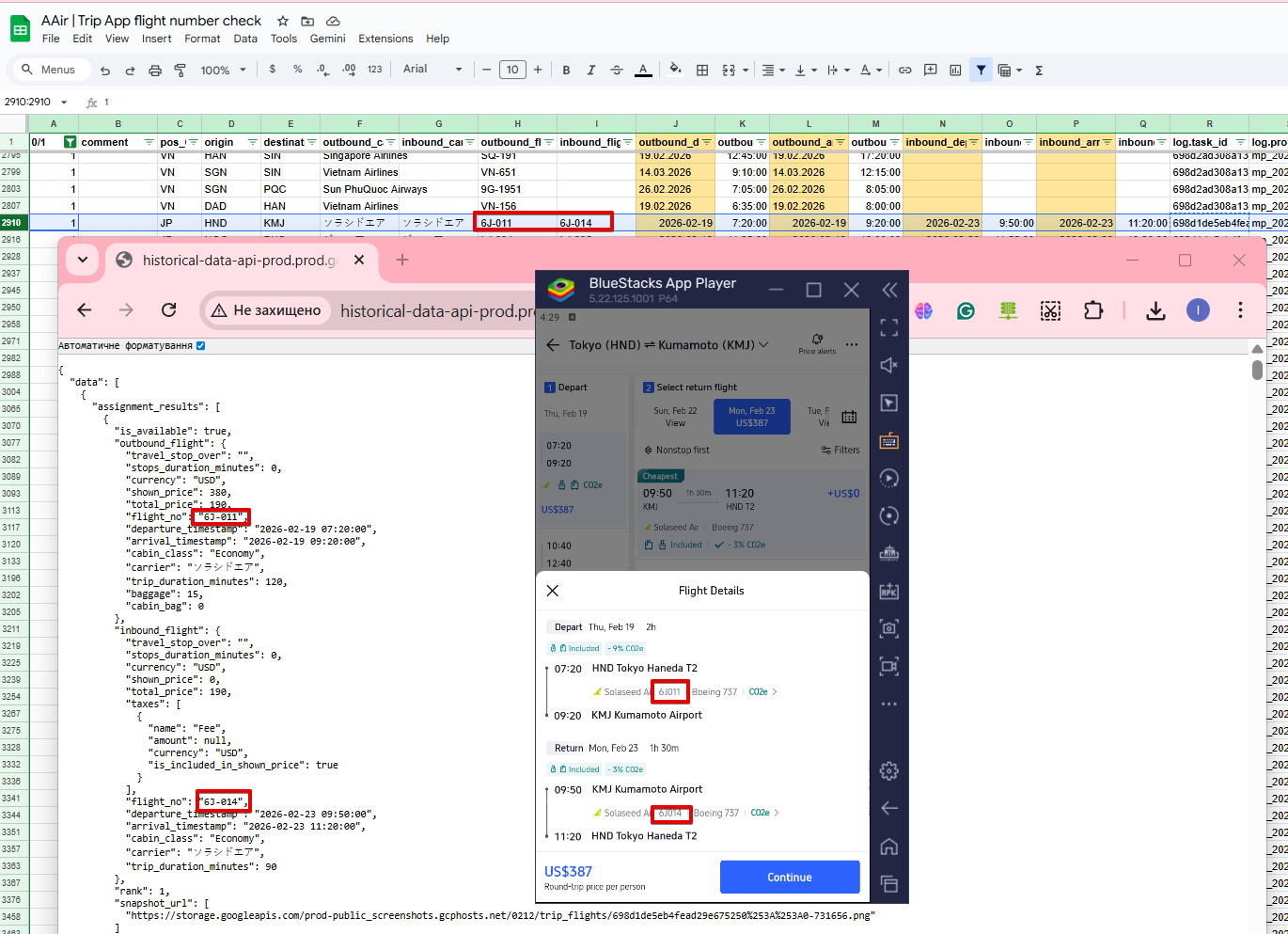Apply strikethrough formatting in Sheets toolbar

point(617,71)
